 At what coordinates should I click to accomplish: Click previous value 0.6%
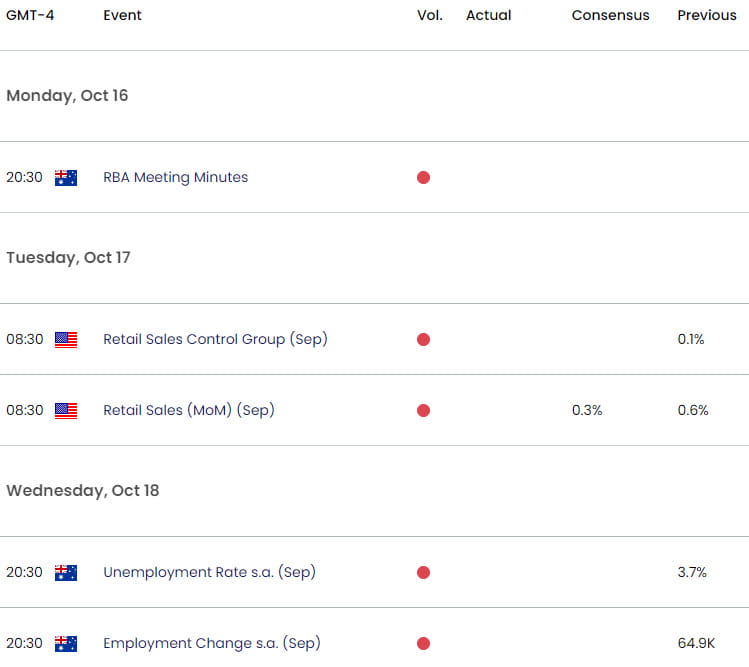coord(693,410)
